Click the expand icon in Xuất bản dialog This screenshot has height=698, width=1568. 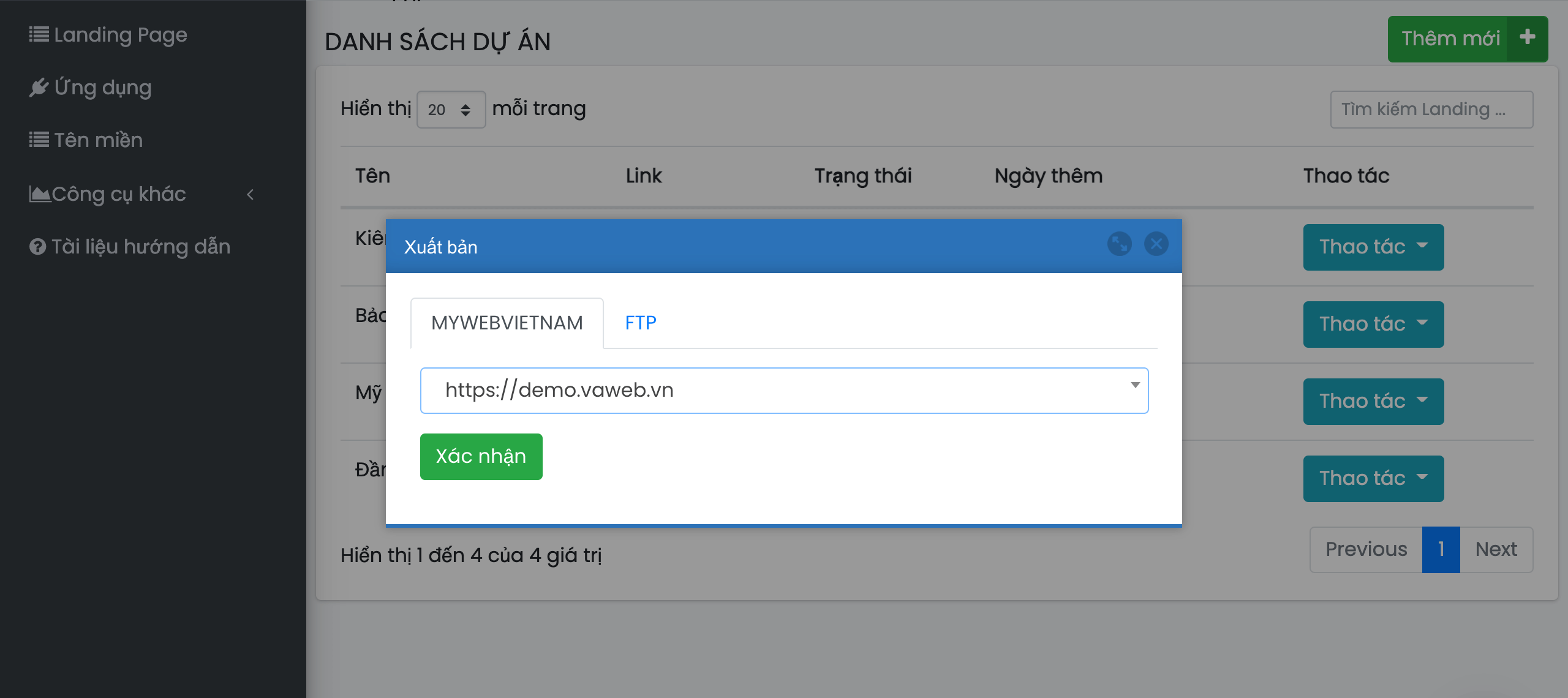1119,244
